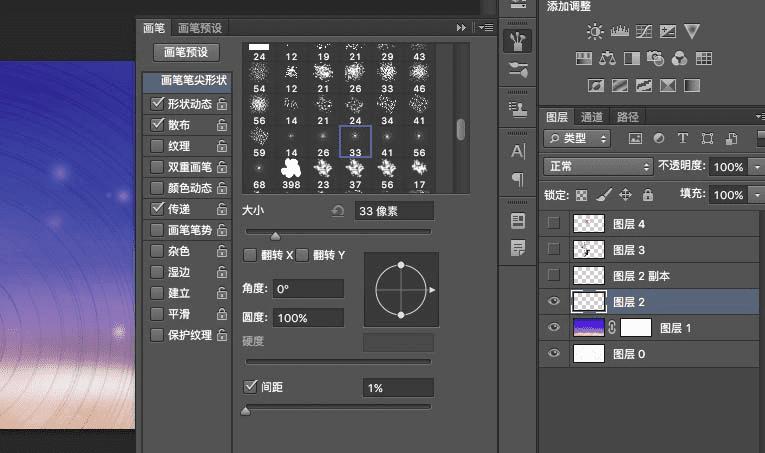Toggle lock for 散布 setting
The image size is (765, 453).
tap(222, 124)
